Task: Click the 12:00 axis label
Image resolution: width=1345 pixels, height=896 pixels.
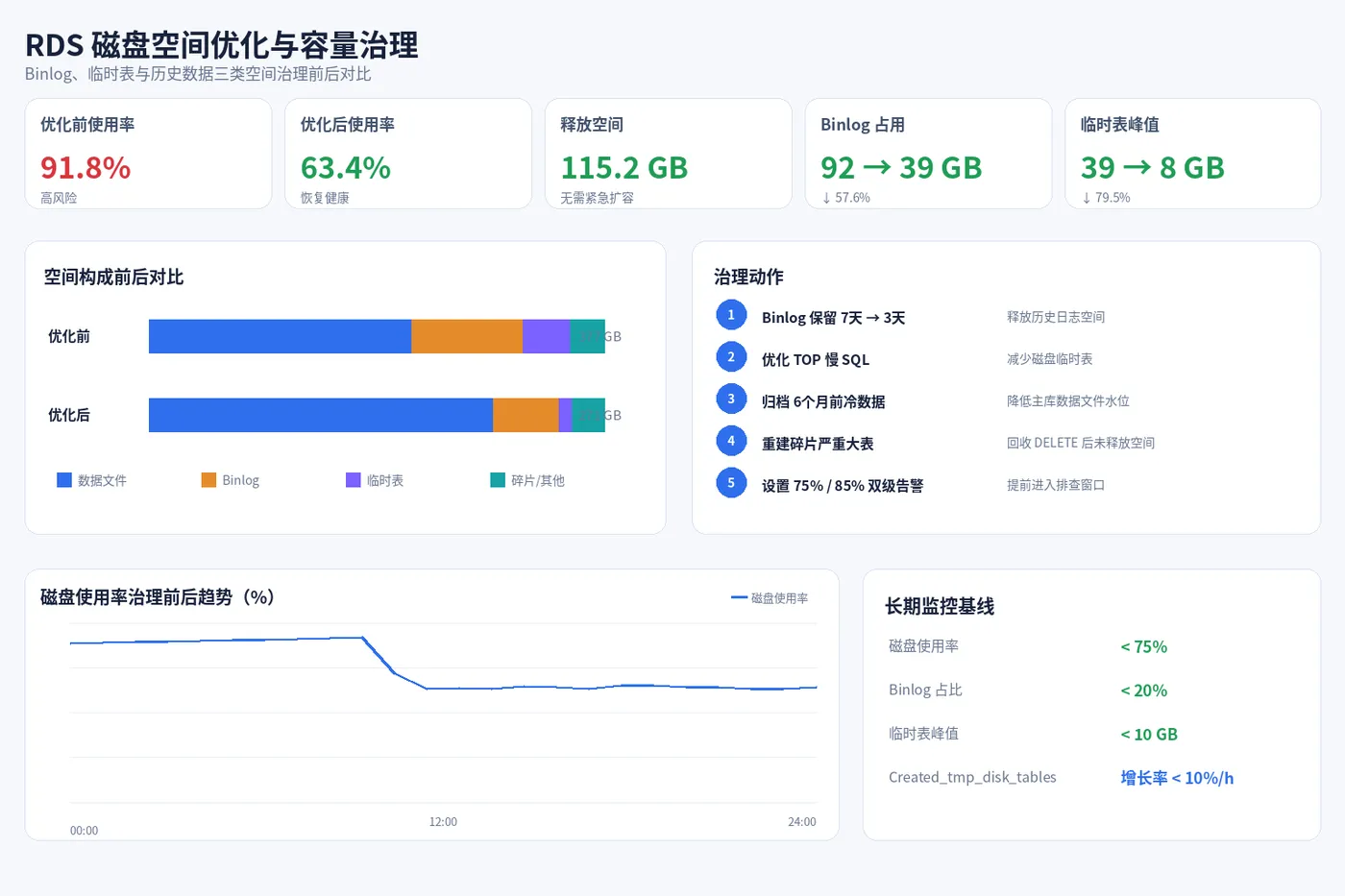Action: 443,822
